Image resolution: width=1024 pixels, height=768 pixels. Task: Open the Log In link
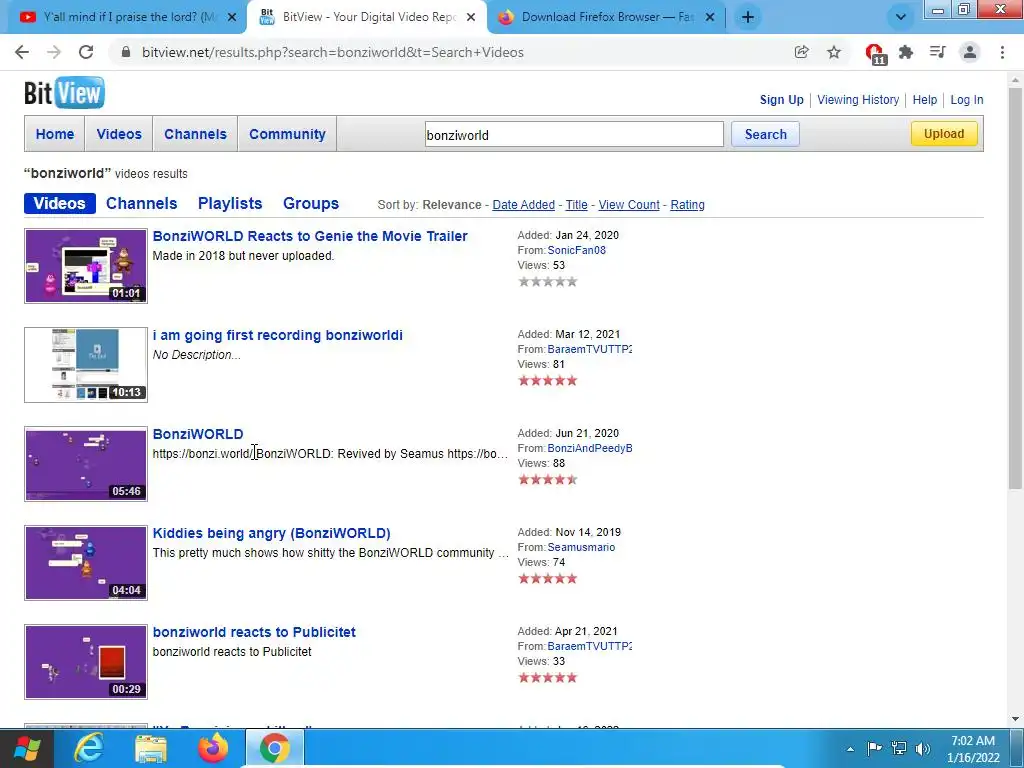[x=967, y=100]
